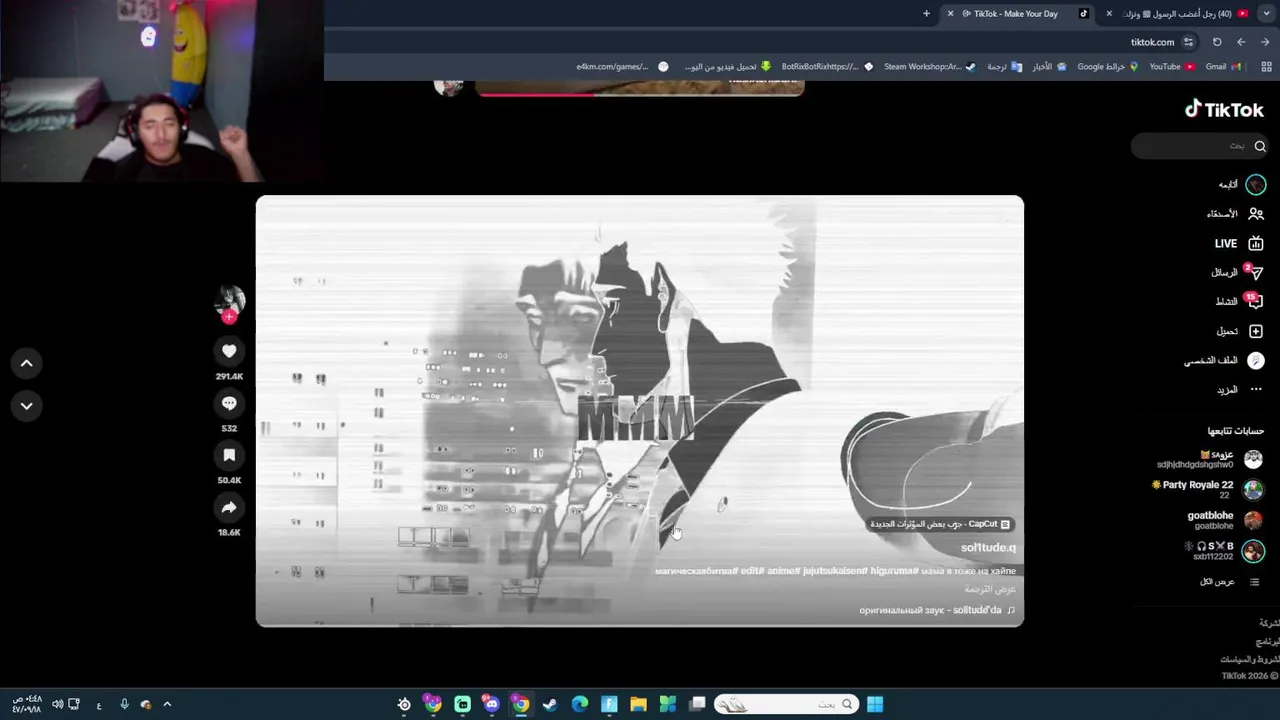Image resolution: width=1280 pixels, height=720 pixels.
Task: Click the #jujutsukaisen hashtag
Action: pyautogui.click(x=835, y=571)
